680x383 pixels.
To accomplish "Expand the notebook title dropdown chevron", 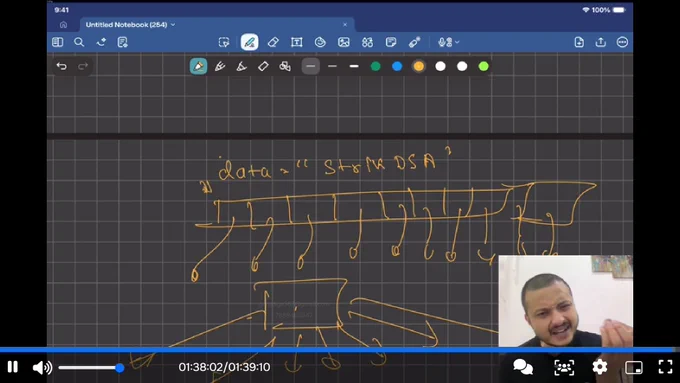I will pyautogui.click(x=173, y=25).
